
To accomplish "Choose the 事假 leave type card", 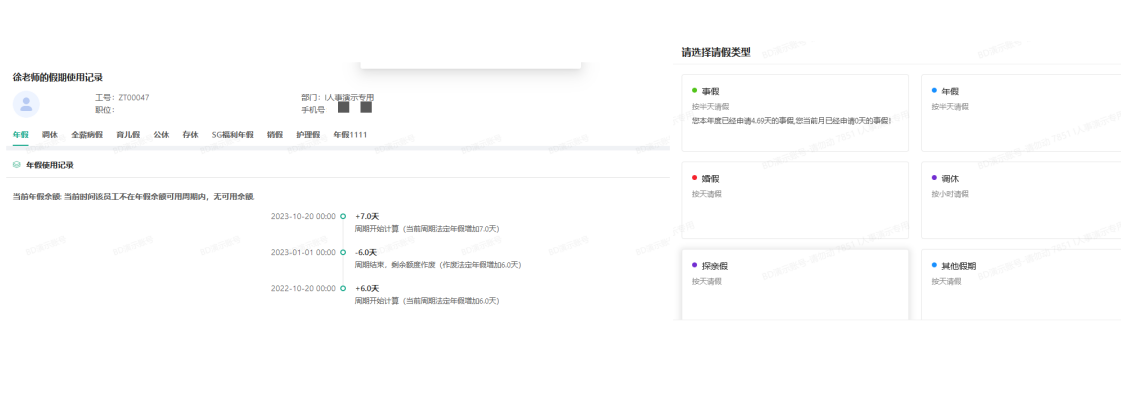I will 795,112.
